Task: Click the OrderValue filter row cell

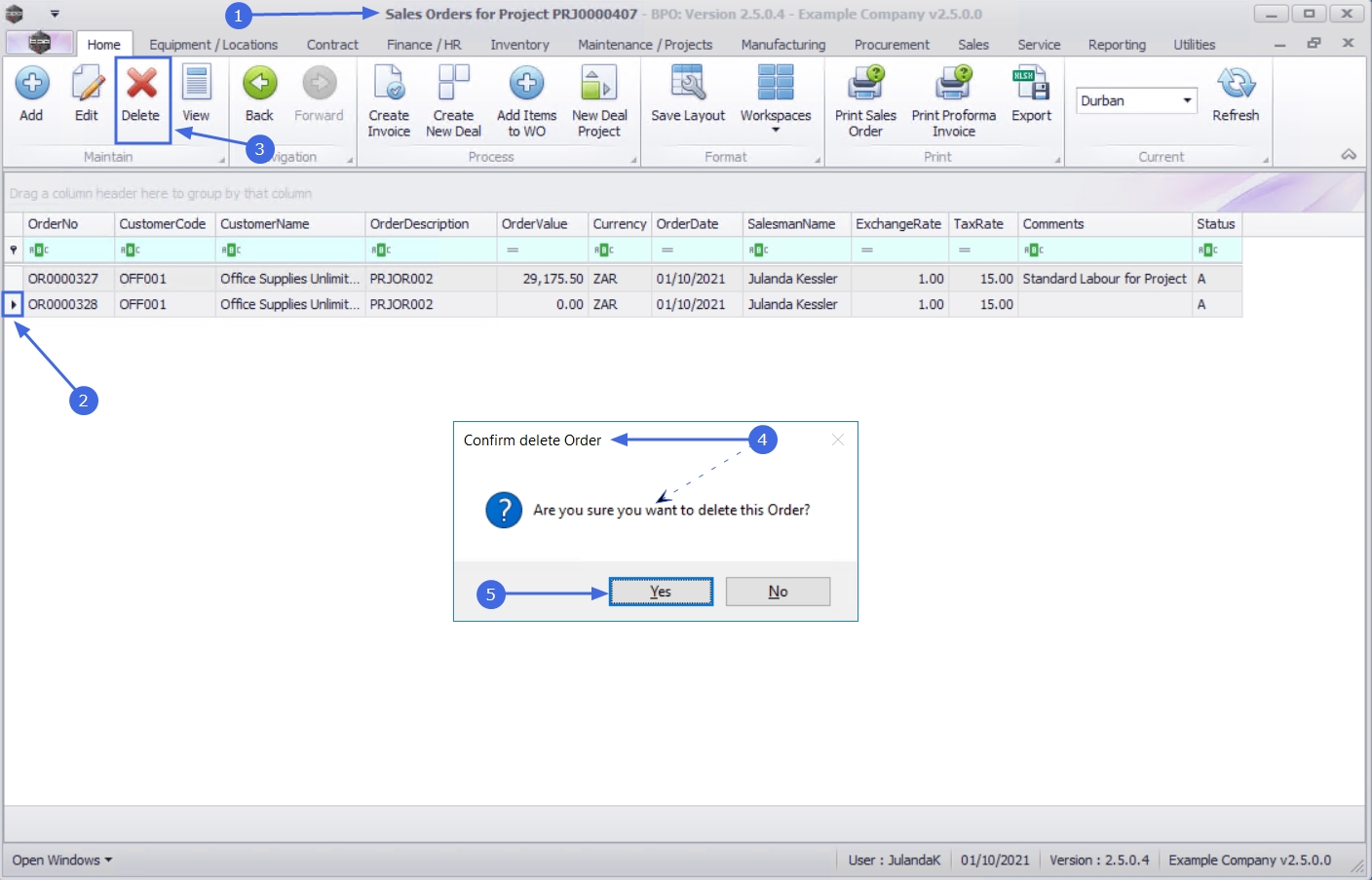Action: click(543, 250)
